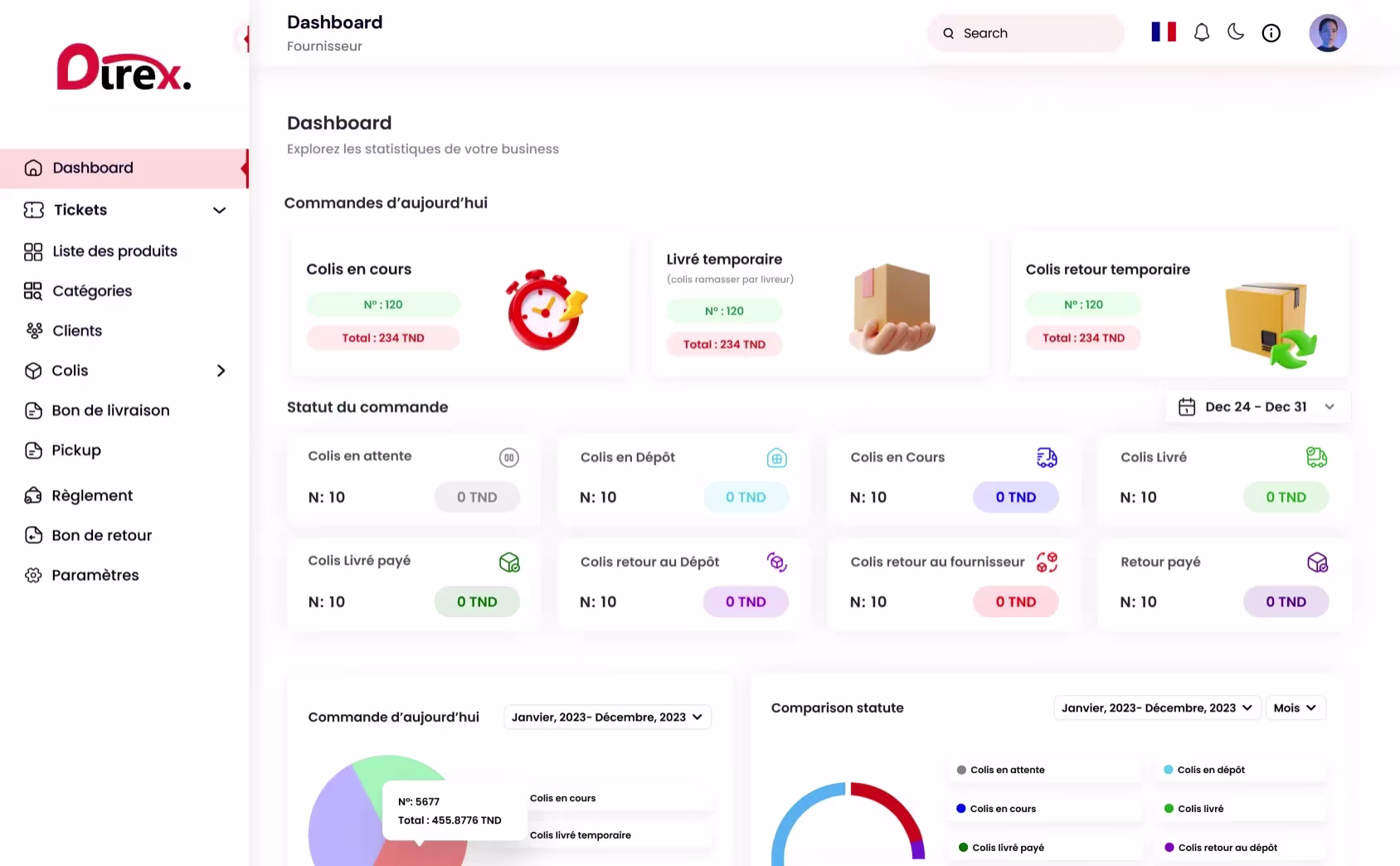Open Comparison statute date range dropdown

point(1157,708)
